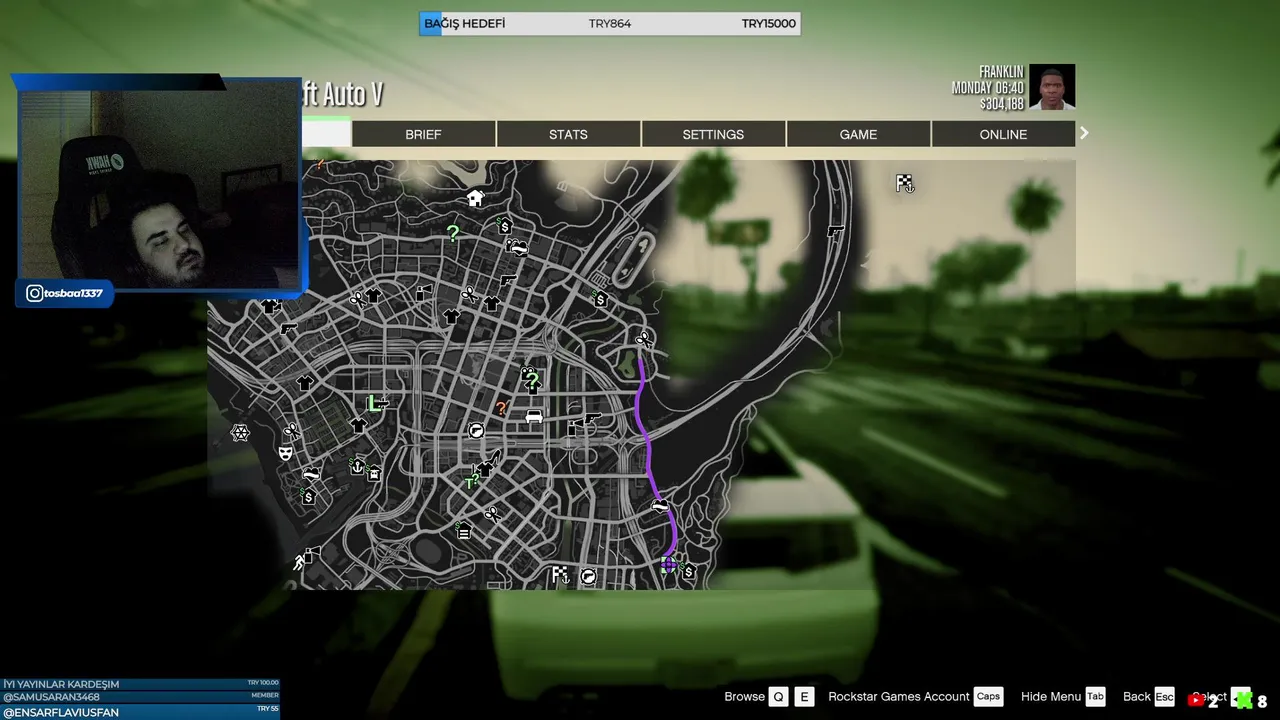Click the @SAMUSARAN3468 chat entry
1280x720 pixels.
click(140, 697)
